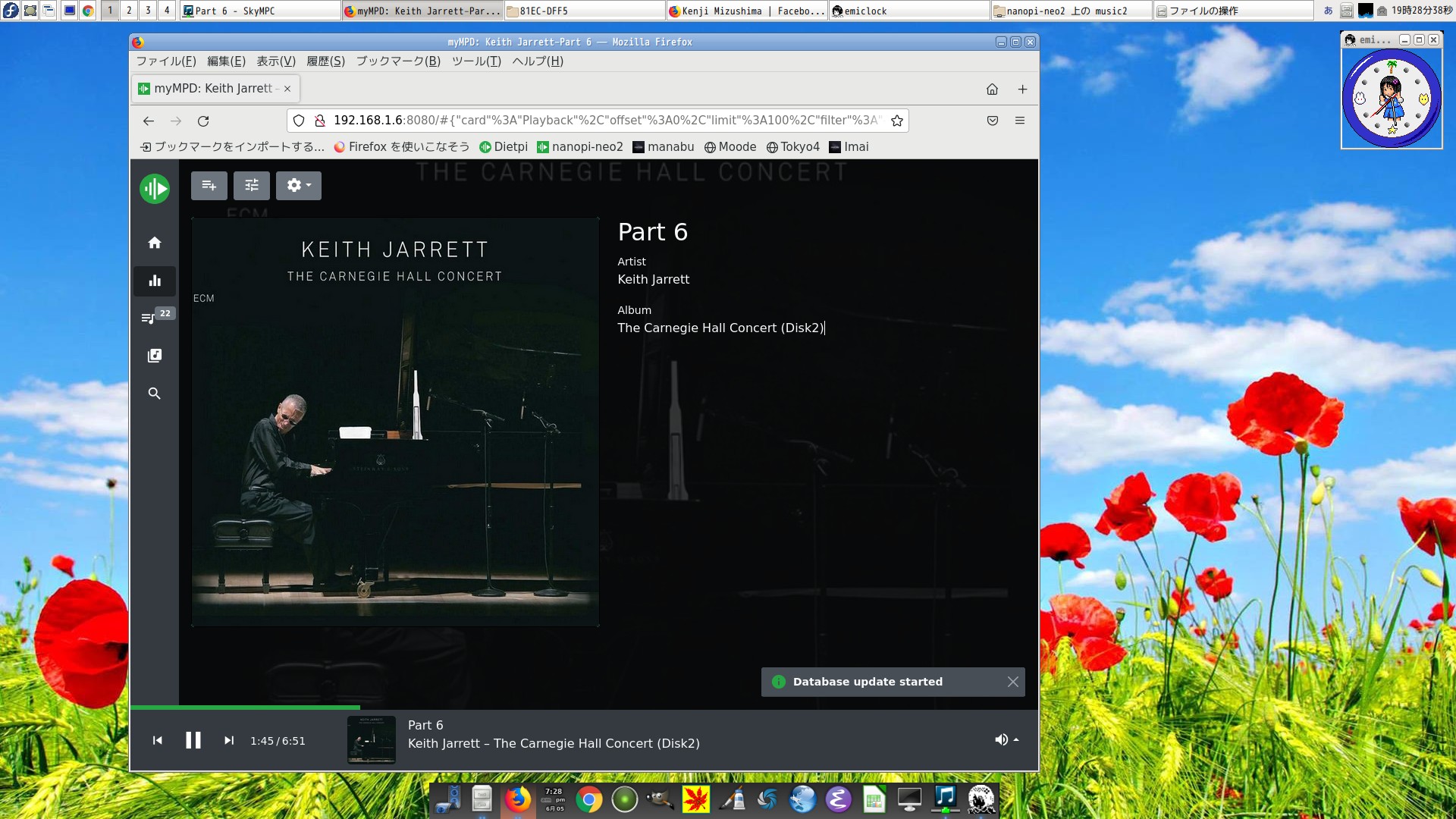
Task: Expand the volume control chevron
Action: coord(1016,739)
